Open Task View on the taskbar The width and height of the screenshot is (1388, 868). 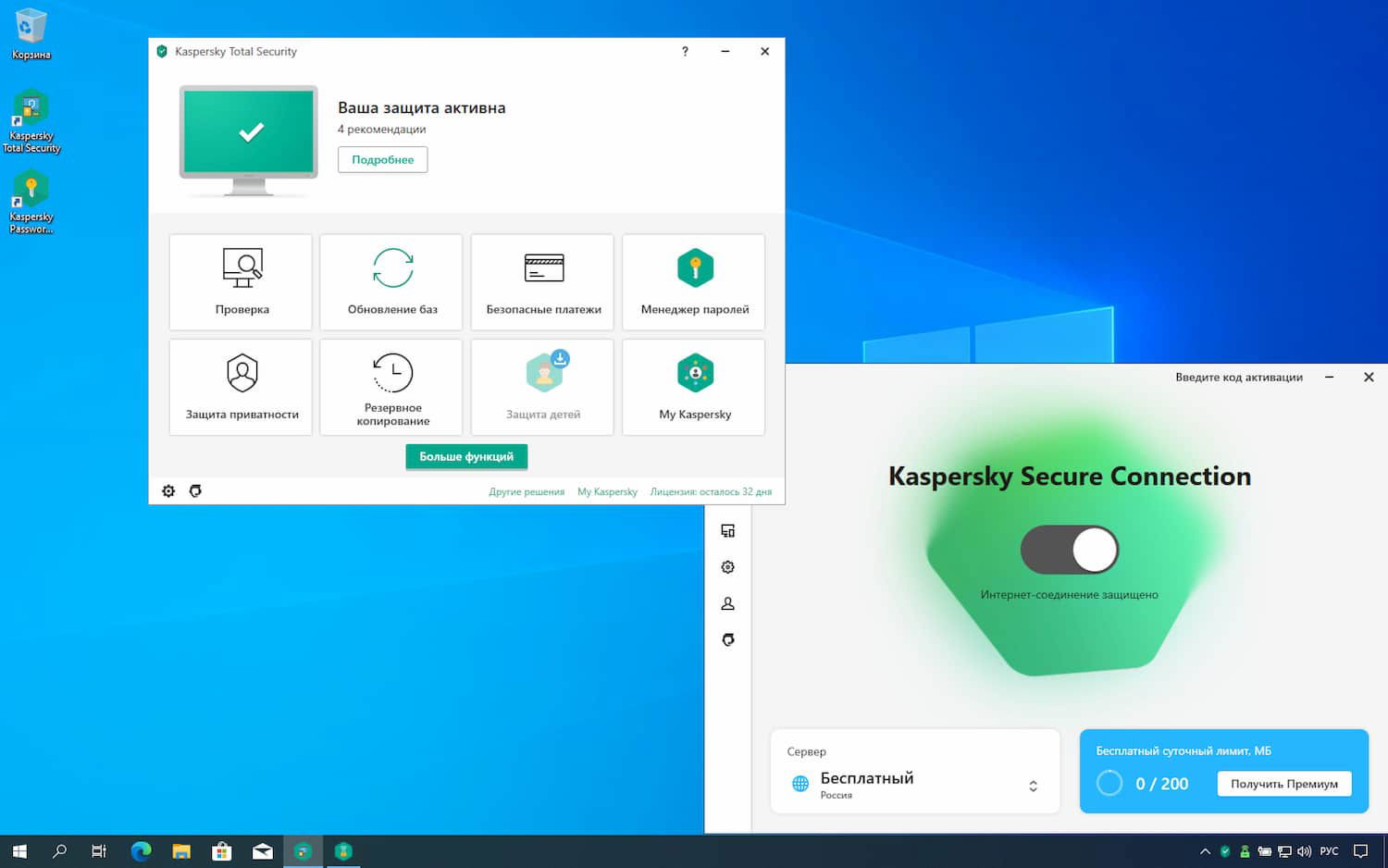pyautogui.click(x=99, y=851)
